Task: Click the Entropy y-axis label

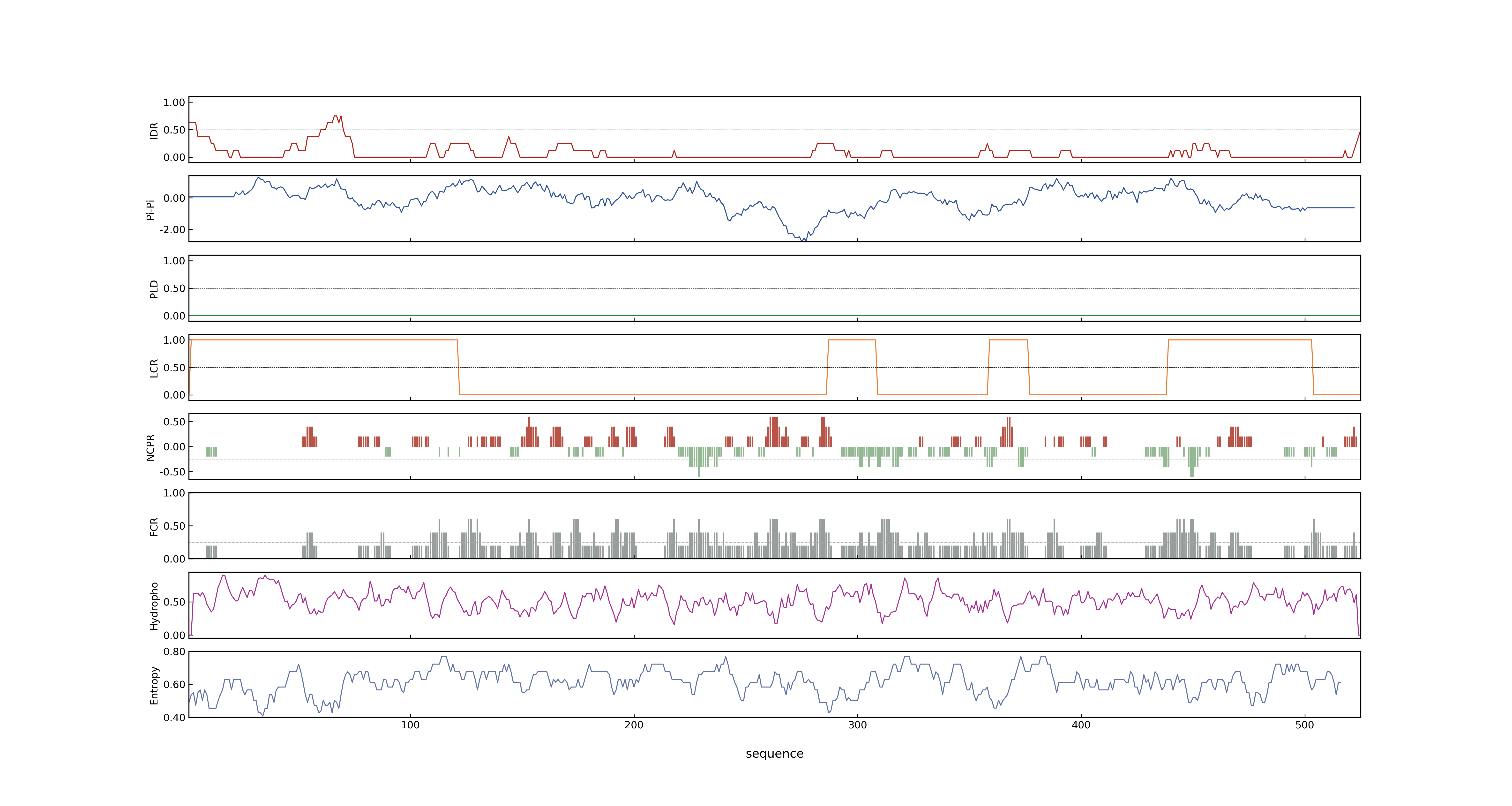Action: (154, 685)
